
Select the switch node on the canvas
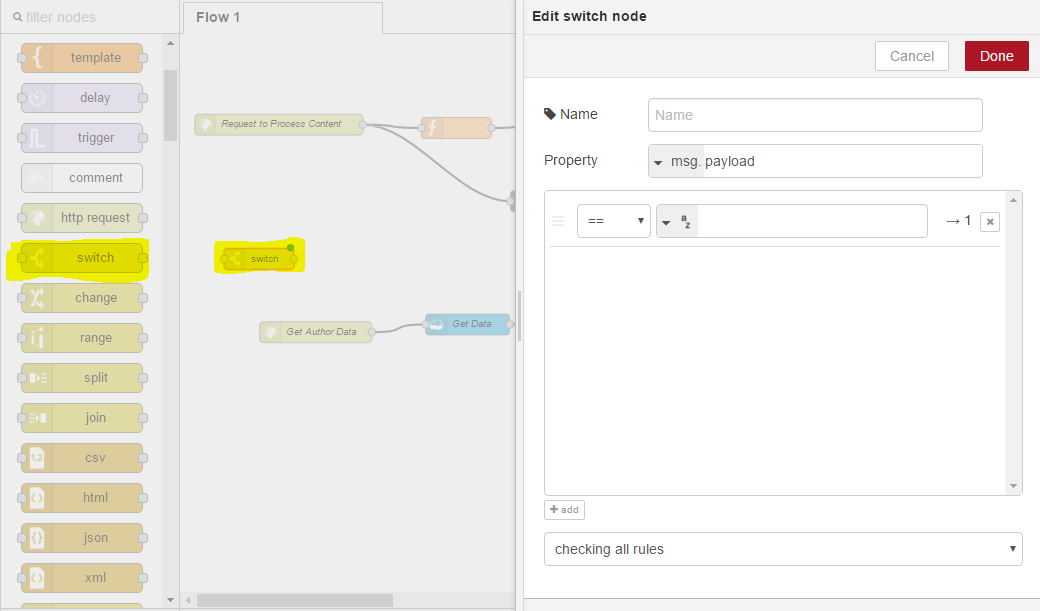click(259, 259)
